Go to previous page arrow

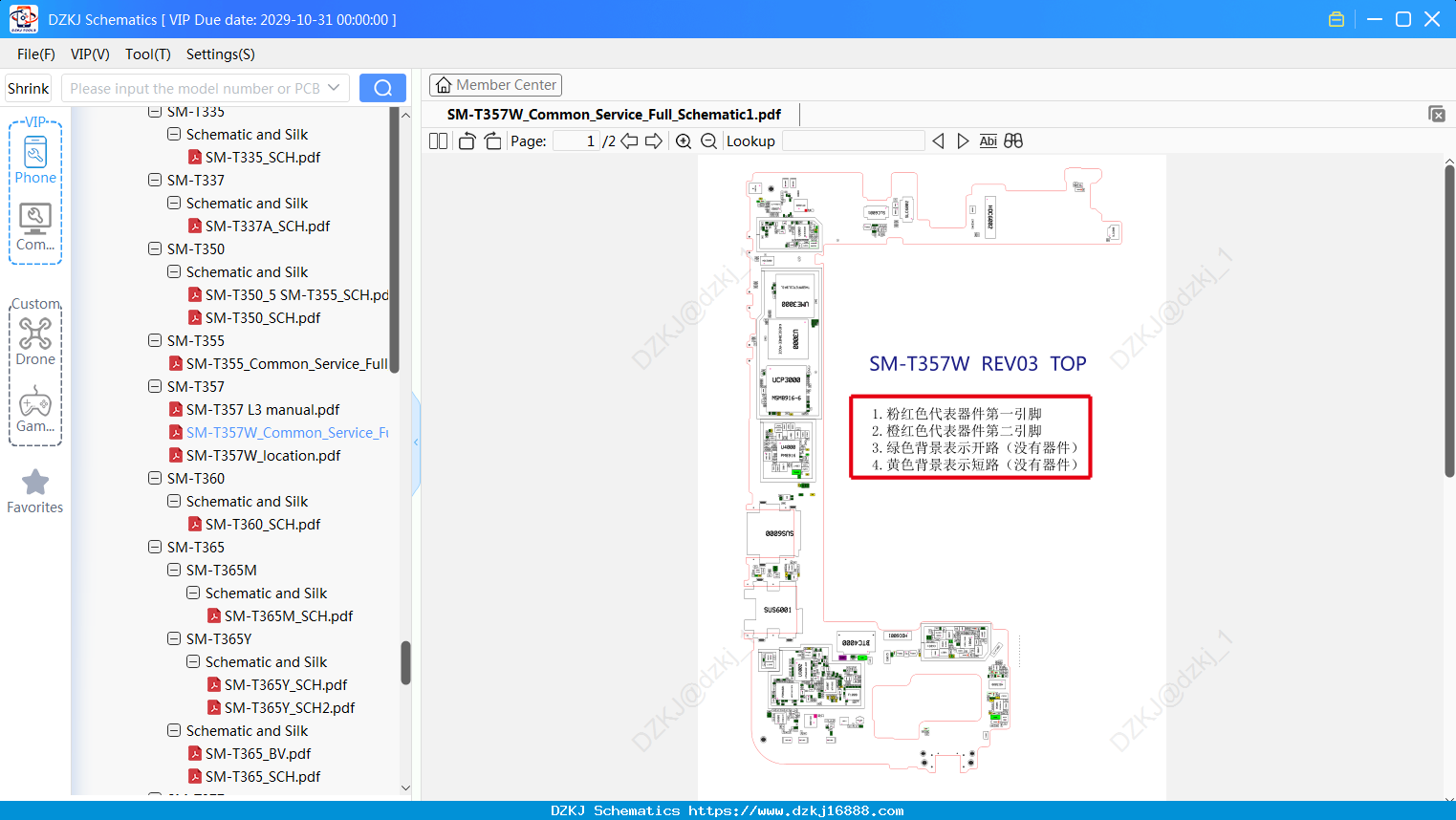[x=629, y=140]
